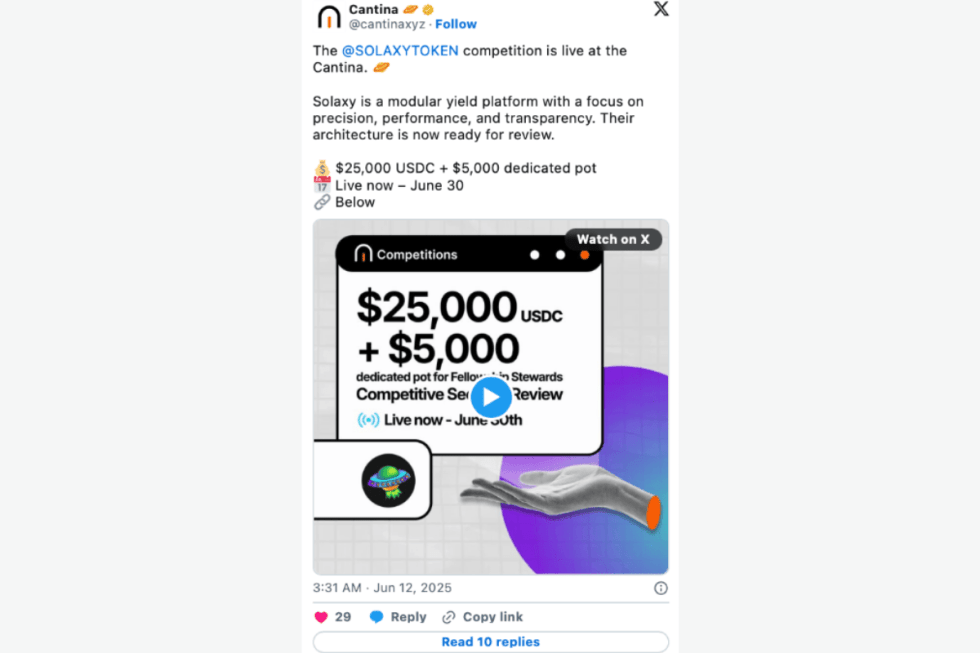Viewport: 980px width, 653px height.
Task: Open the @SOLAXYTOKEN mention
Action: [x=400, y=51]
